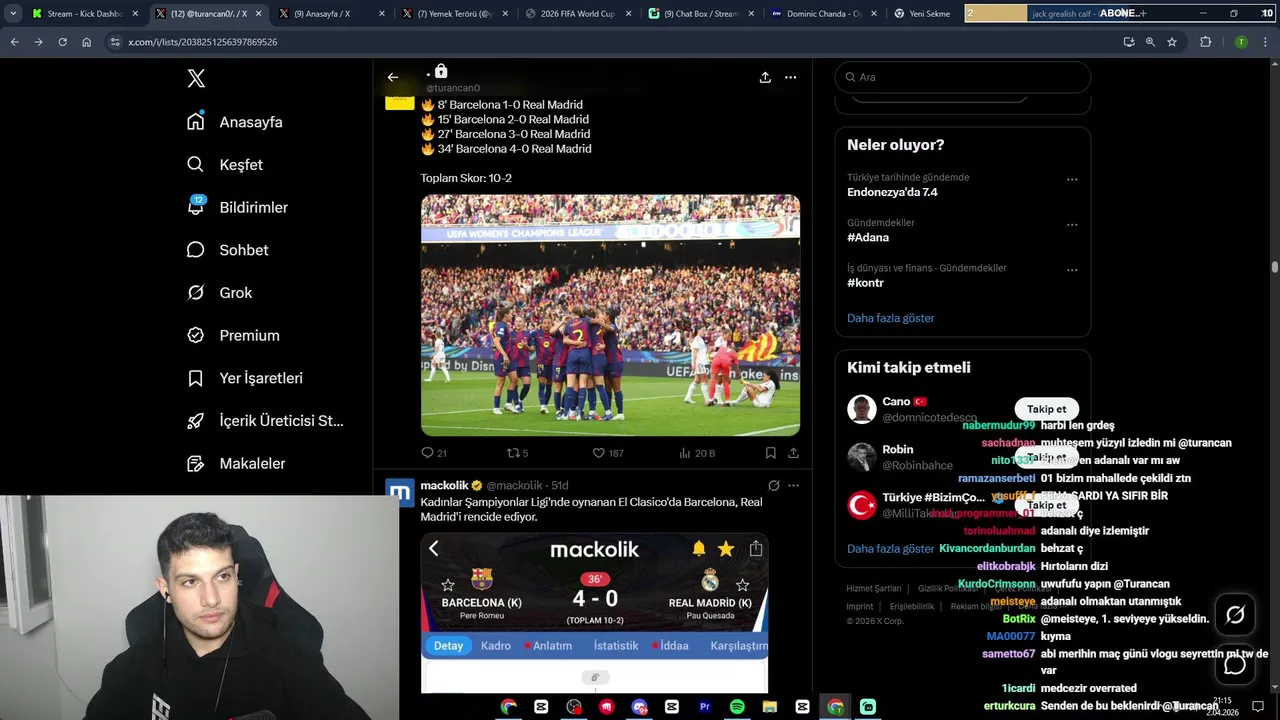Click the Grok icon on mackolik post

pyautogui.click(x=773, y=485)
